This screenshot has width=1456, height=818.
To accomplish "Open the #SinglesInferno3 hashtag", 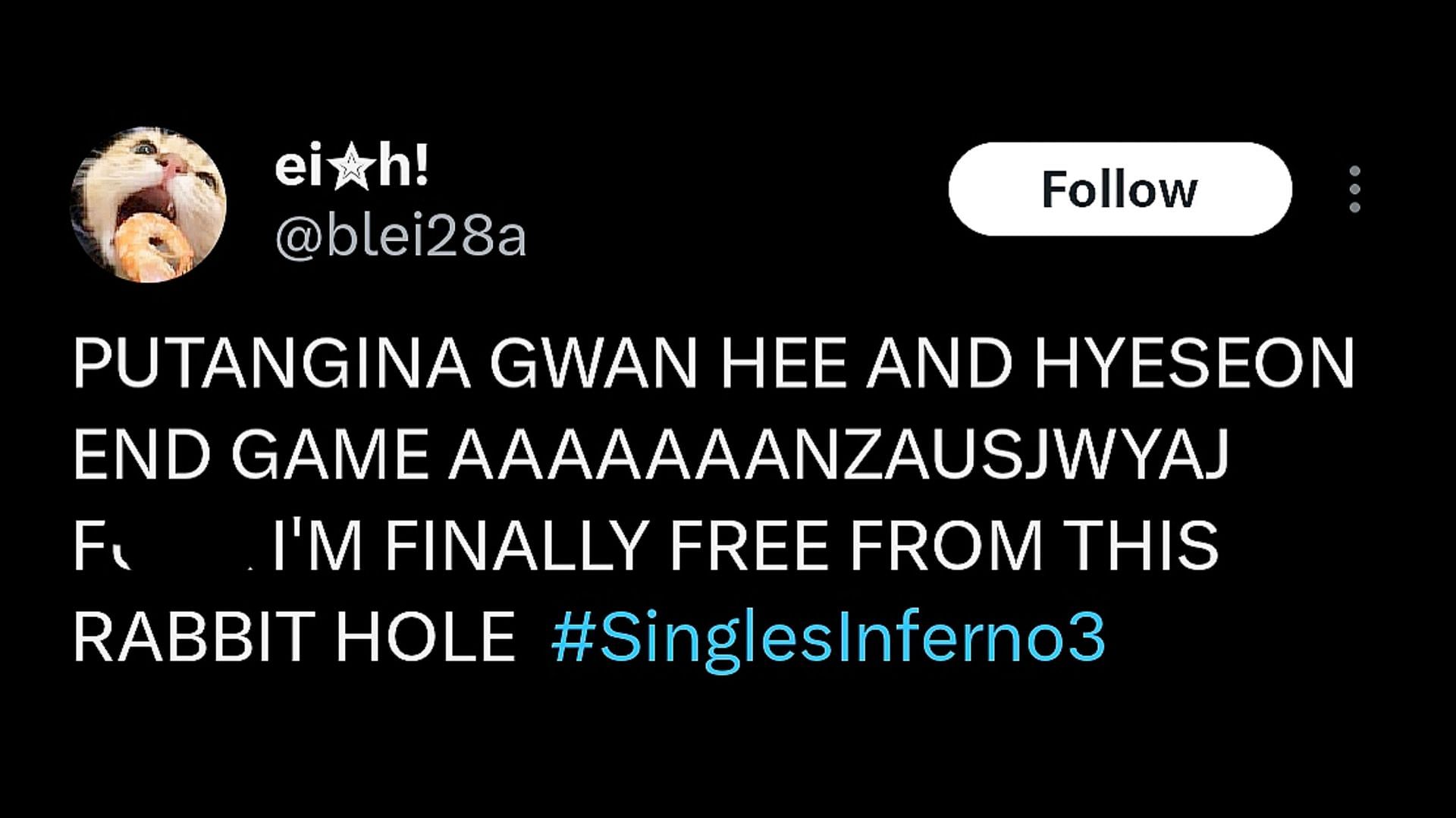I will pyautogui.click(x=828, y=638).
